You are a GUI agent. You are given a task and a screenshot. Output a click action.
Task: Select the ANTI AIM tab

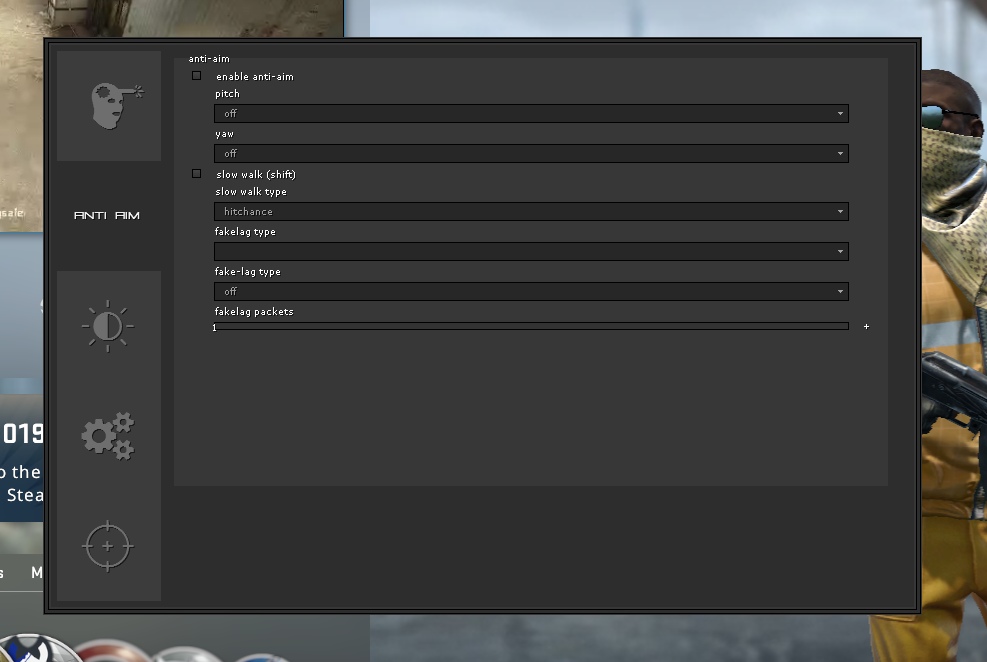pos(107,215)
